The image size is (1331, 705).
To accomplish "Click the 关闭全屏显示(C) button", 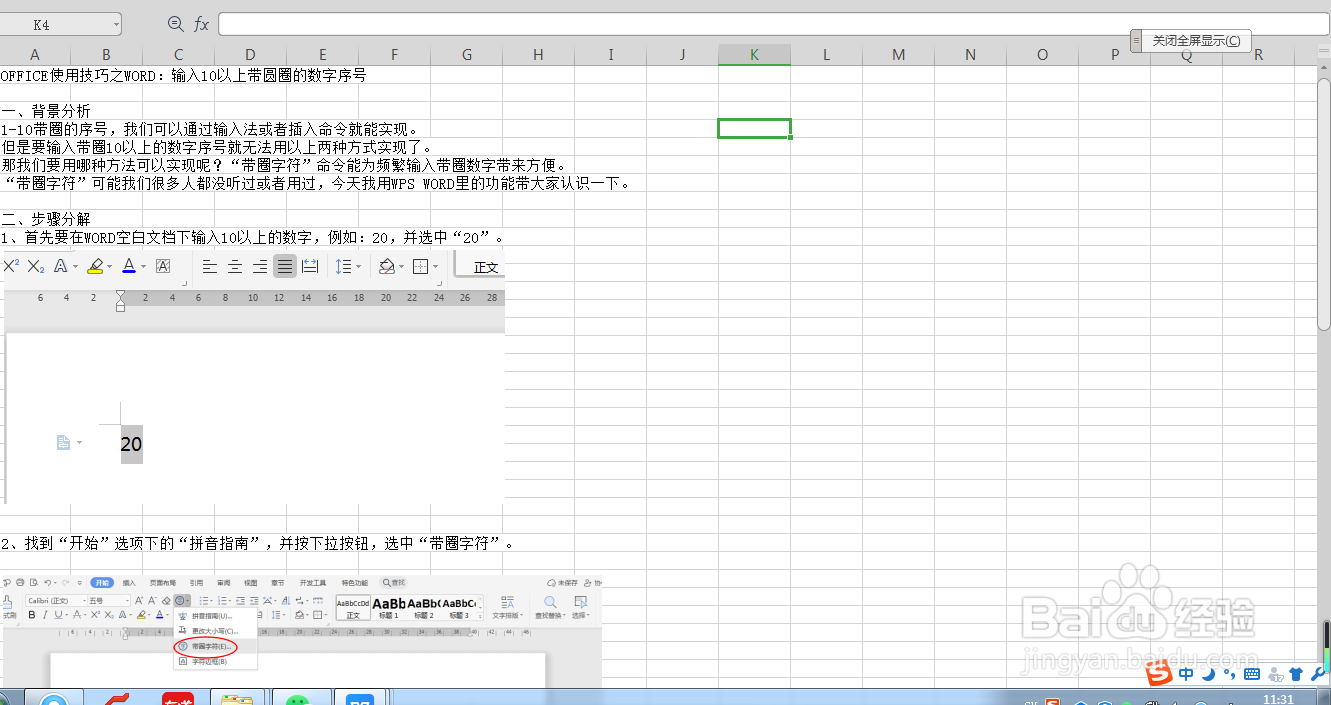I will pyautogui.click(x=1196, y=41).
